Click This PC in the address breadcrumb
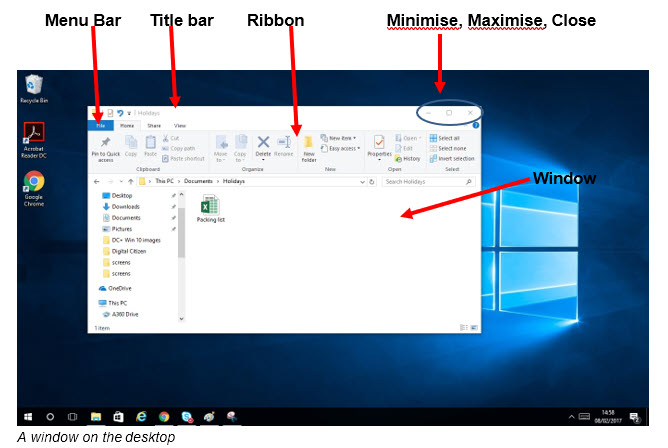This screenshot has width=668, height=448. click(x=164, y=181)
